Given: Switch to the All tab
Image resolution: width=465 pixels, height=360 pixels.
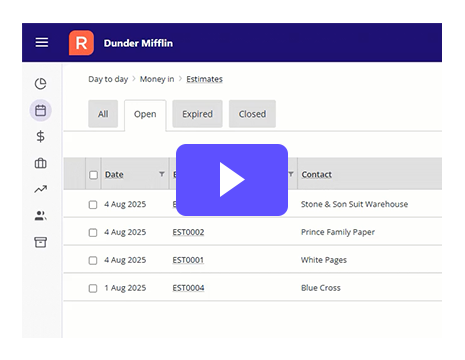Looking at the screenshot, I should (x=103, y=114).
